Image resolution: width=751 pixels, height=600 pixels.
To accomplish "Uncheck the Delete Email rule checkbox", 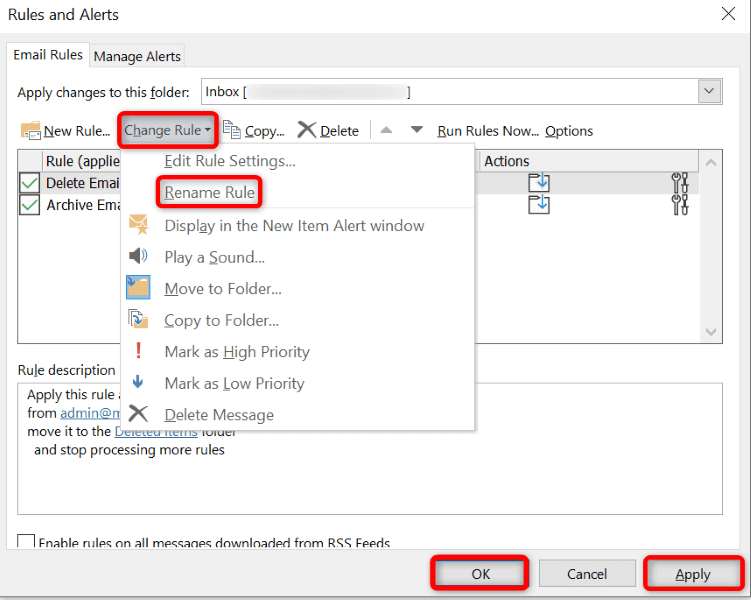I will 30,183.
